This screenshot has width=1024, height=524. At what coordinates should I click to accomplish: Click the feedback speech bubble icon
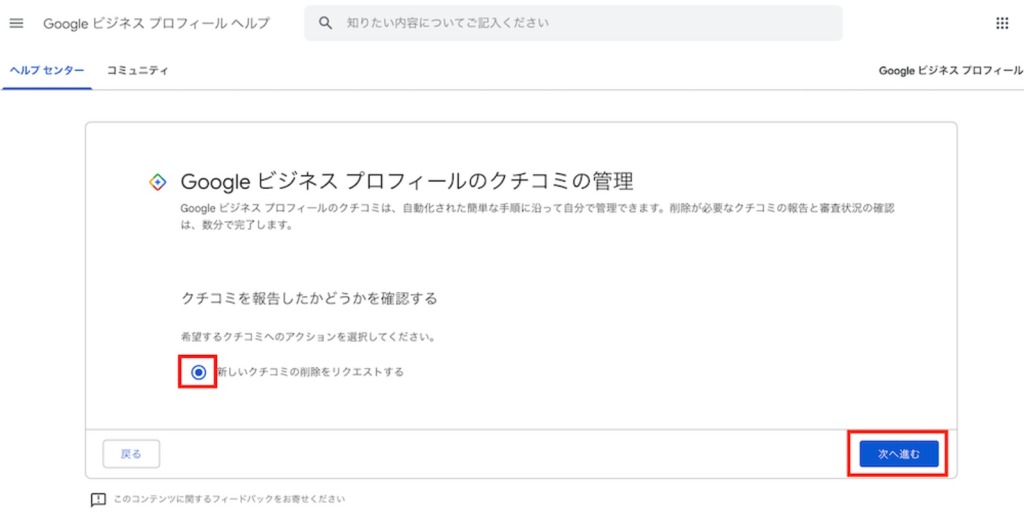point(98,499)
